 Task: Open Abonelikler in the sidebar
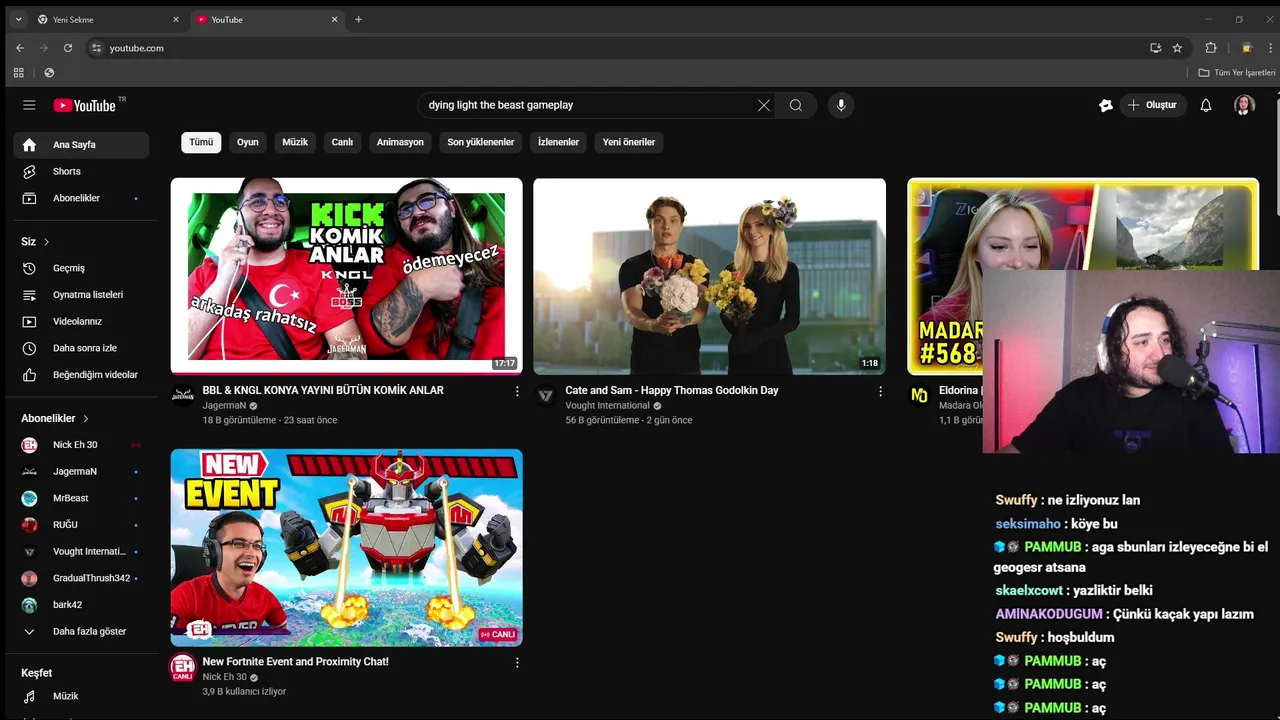(81, 198)
